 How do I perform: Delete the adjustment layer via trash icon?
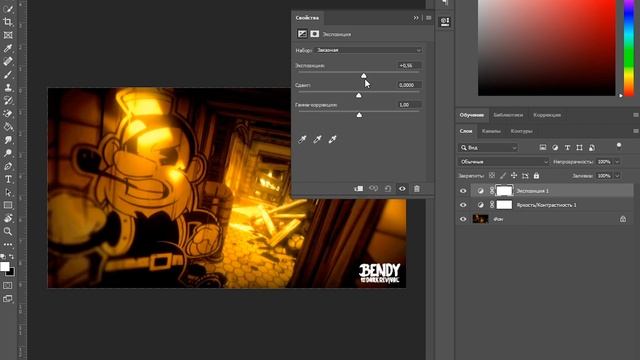pos(417,189)
